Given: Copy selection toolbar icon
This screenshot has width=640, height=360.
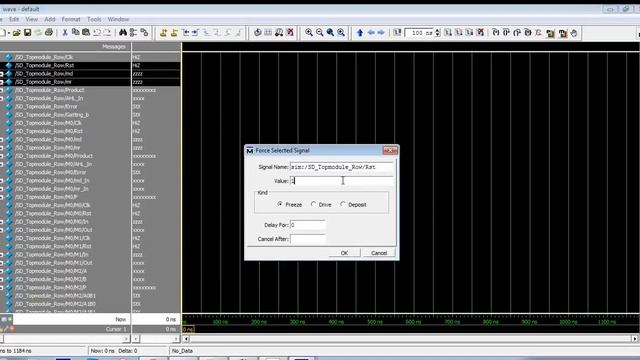Looking at the screenshot, I should point(76,33).
